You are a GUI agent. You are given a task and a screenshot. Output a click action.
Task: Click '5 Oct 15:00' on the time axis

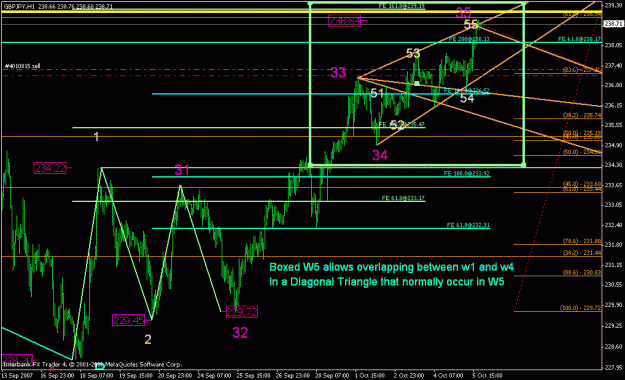[x=487, y=376]
